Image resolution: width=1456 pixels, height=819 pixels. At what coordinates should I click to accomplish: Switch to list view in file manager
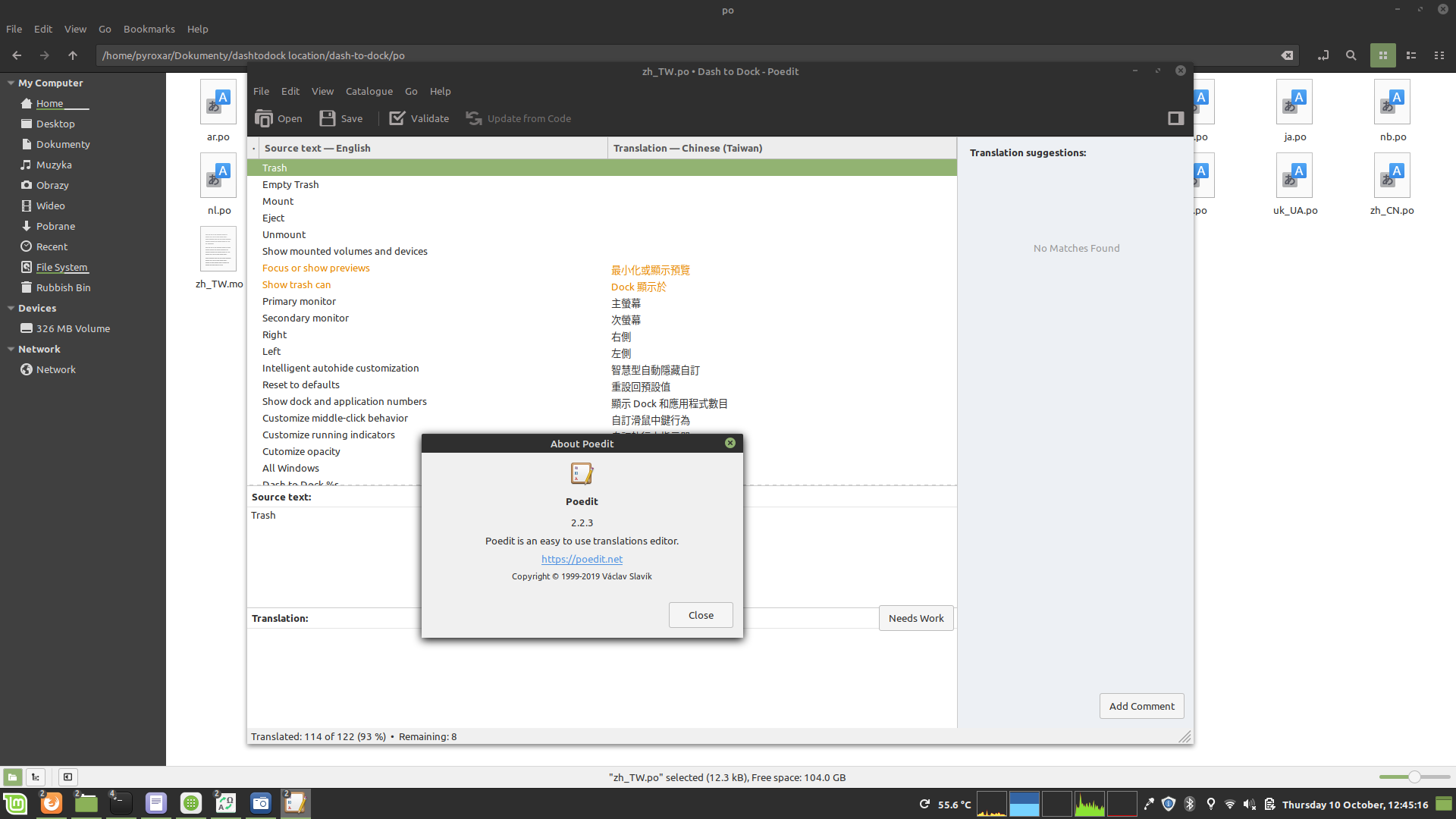click(x=1411, y=55)
